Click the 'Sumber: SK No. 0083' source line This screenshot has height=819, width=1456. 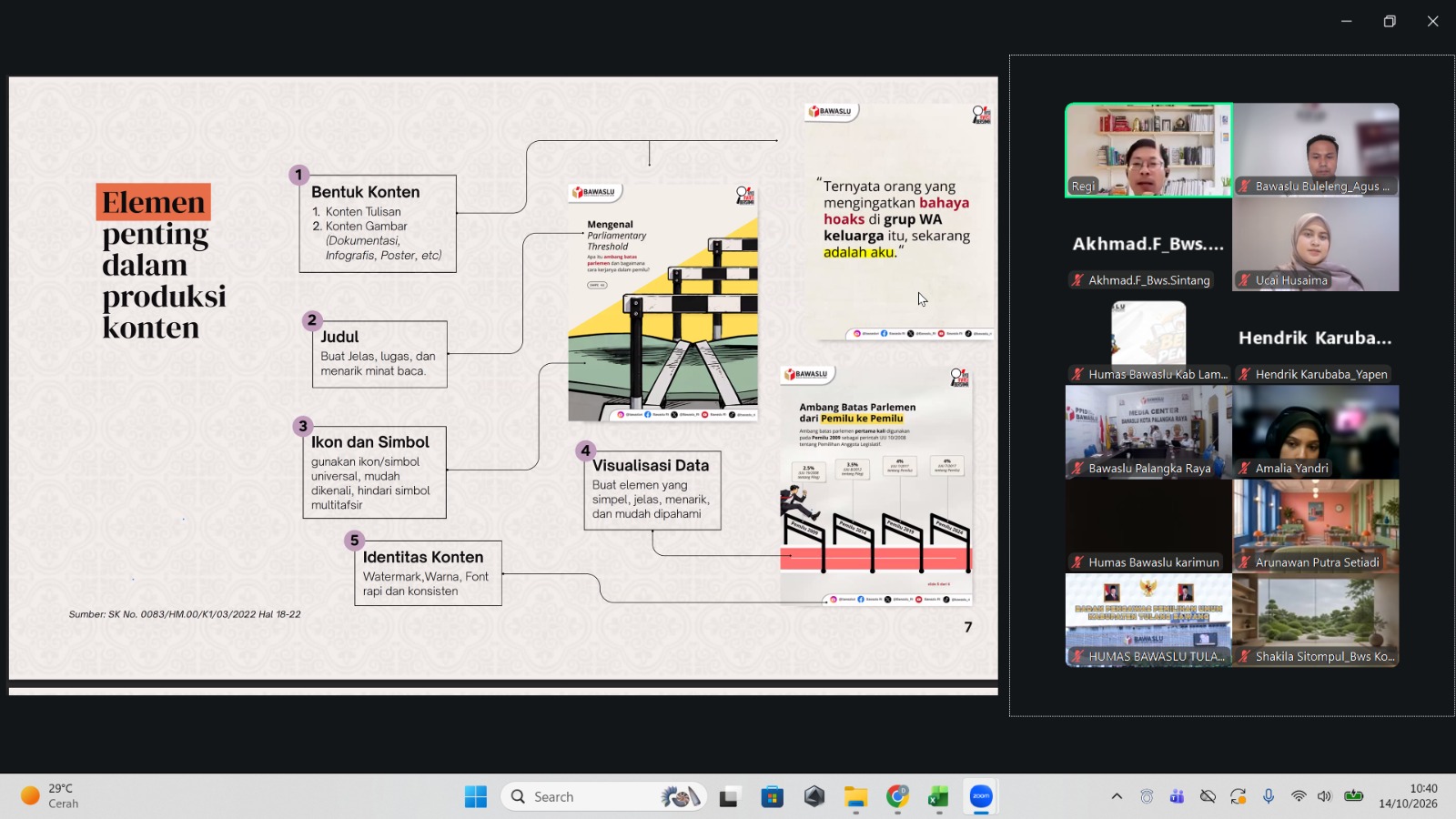coord(185,614)
